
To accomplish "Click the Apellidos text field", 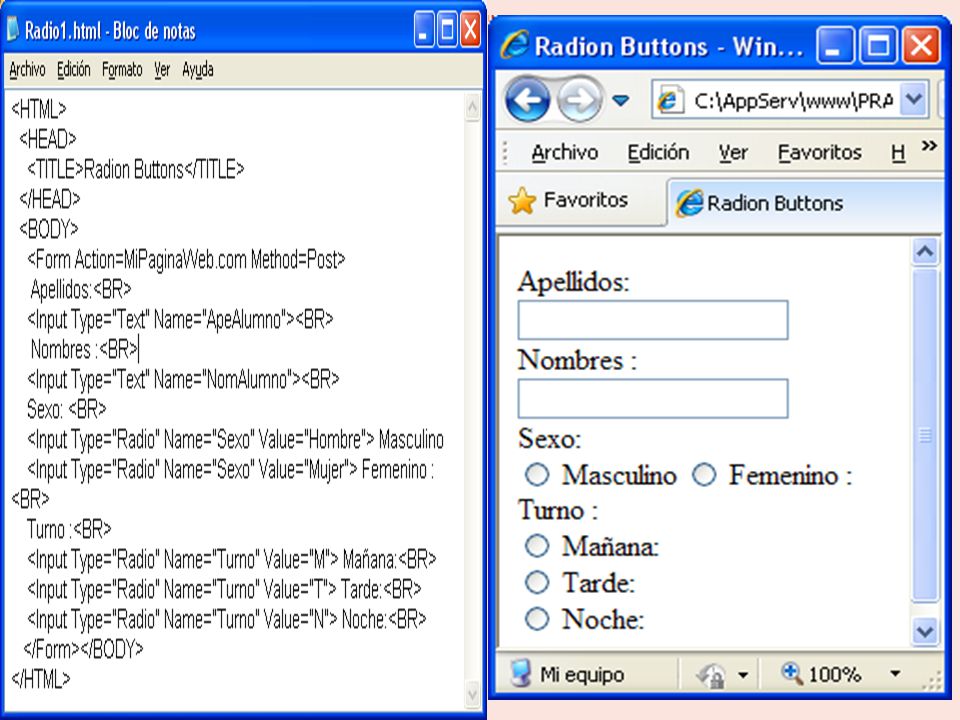I will point(653,320).
